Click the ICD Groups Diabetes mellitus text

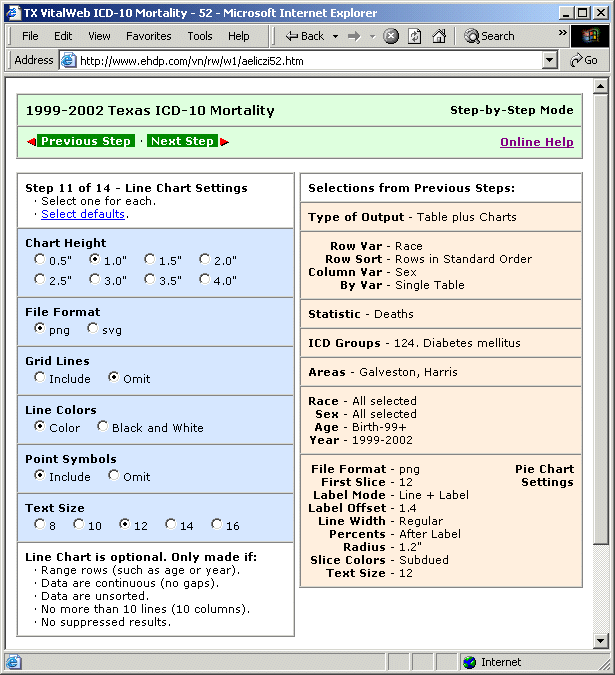(x=414, y=343)
